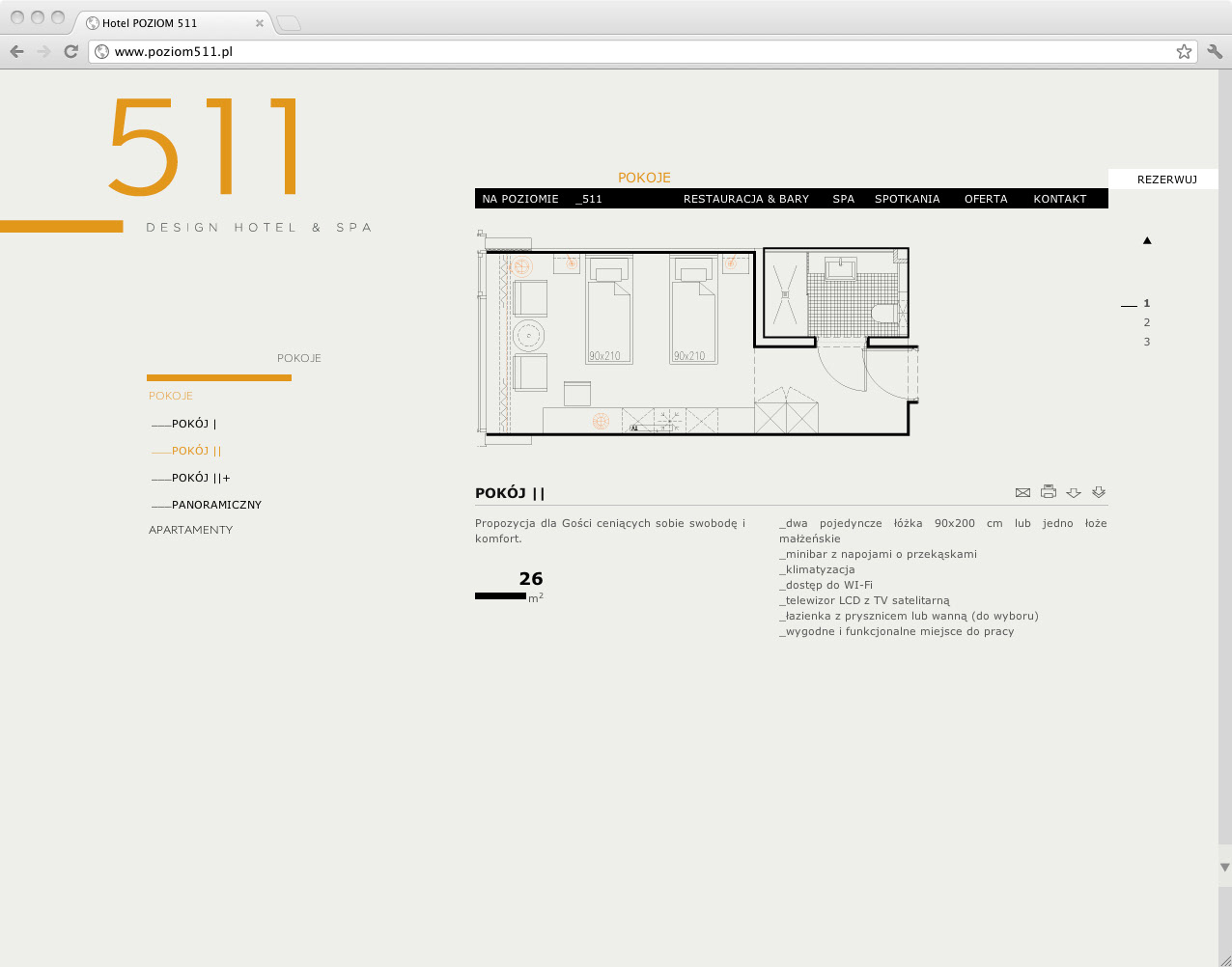Switch to image number 3

(x=1147, y=342)
